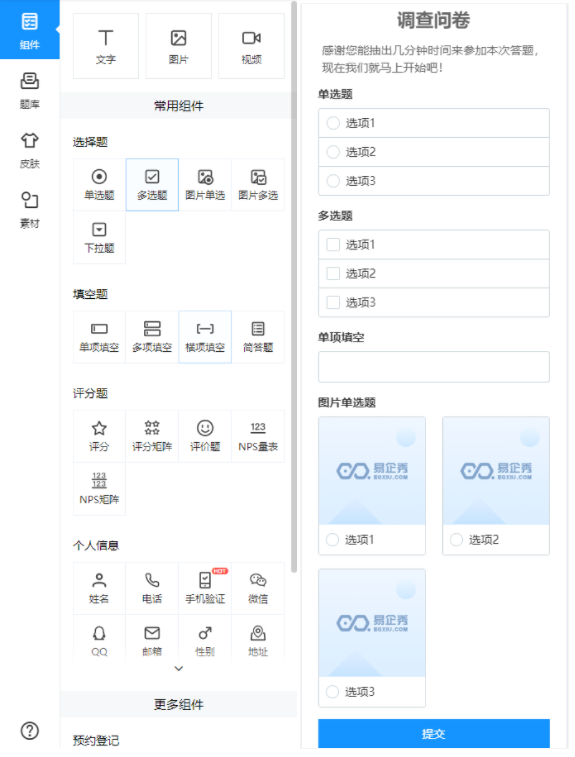Image resolution: width=575 pixels, height=757 pixels.
Task: Select 选项2 radio under image question
Action: [456, 540]
